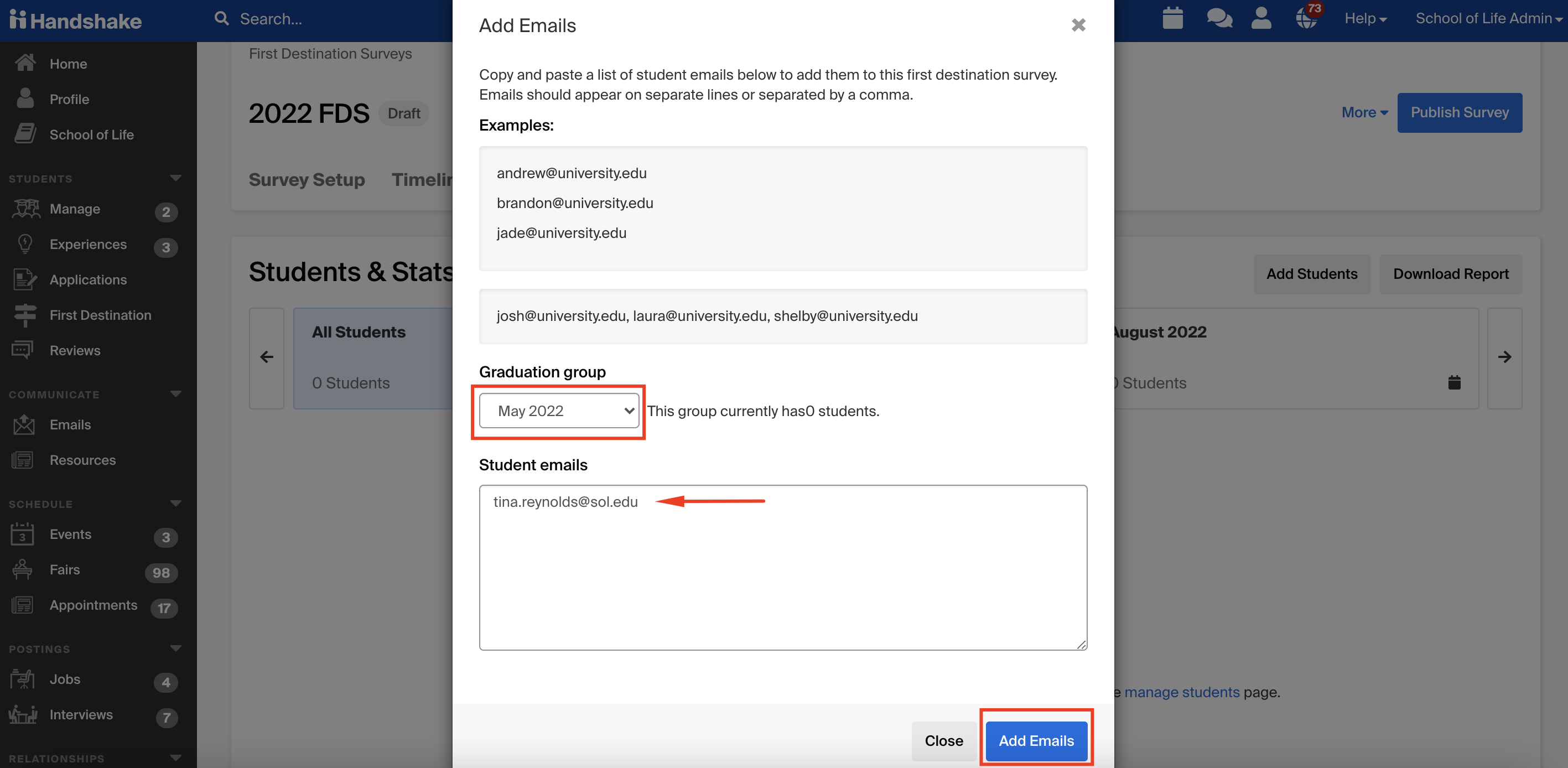Click the right arrow of graduation groups
Viewport: 1568px width, 768px height.
pyautogui.click(x=1504, y=358)
